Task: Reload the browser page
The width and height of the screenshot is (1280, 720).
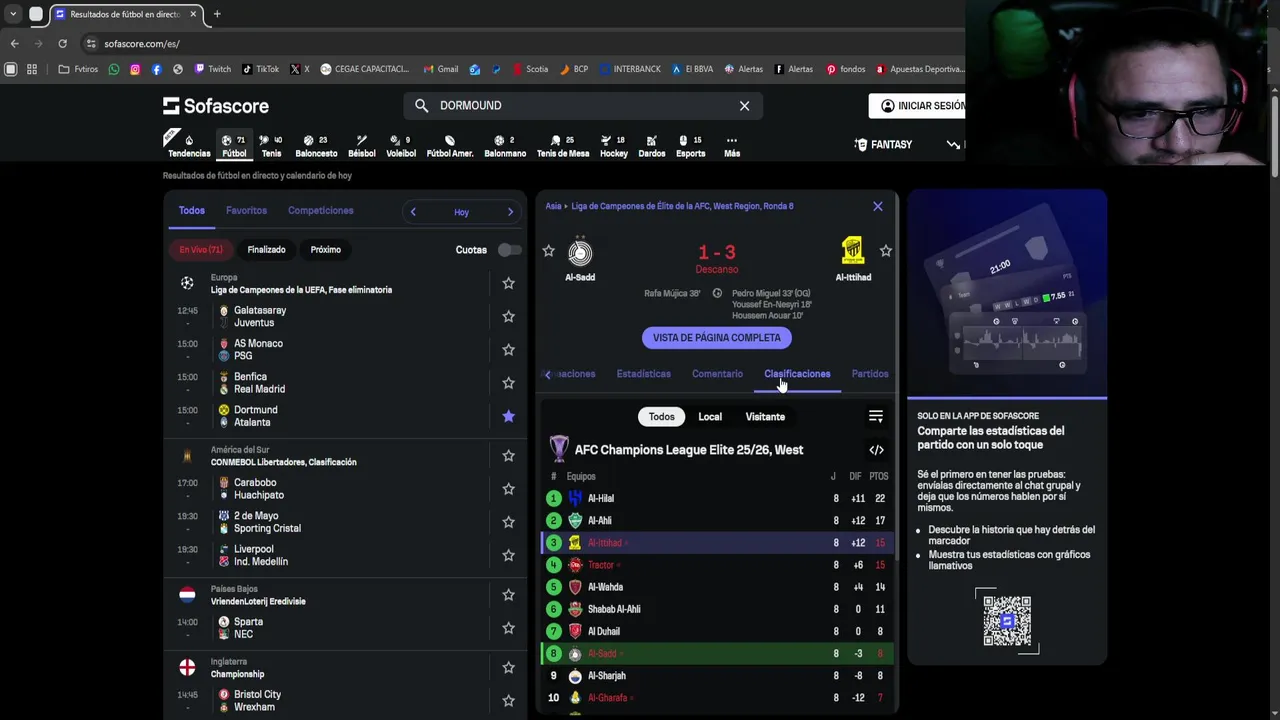Action: pos(62,43)
